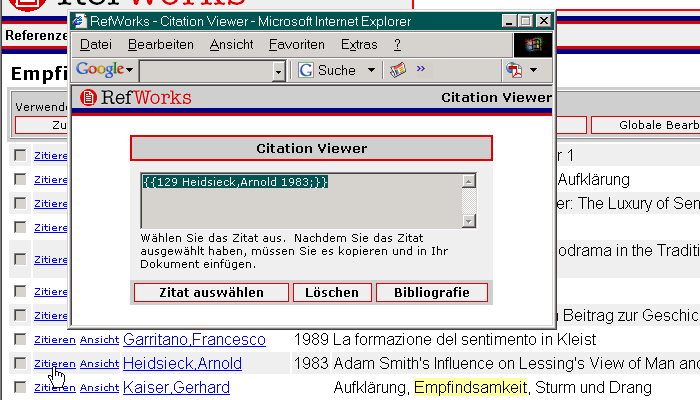Open the Favoriten menu
700x400 pixels.
tap(296, 45)
